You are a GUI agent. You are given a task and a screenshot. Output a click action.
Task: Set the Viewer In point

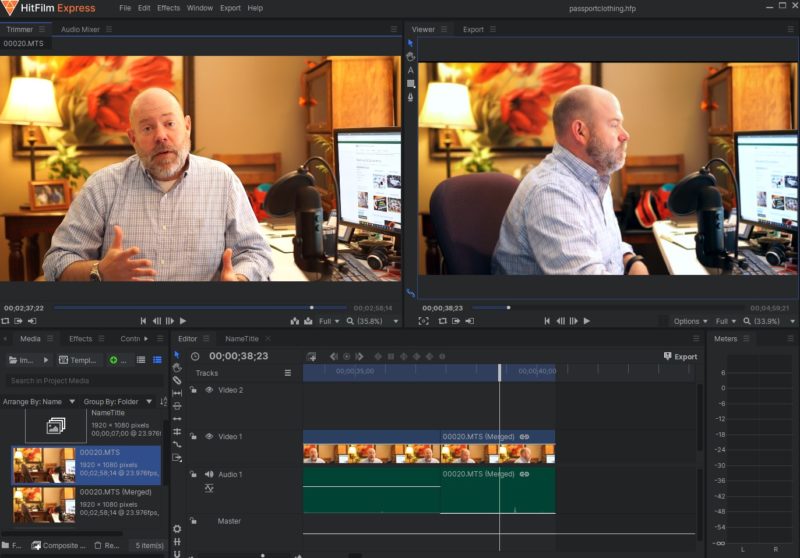(456, 321)
